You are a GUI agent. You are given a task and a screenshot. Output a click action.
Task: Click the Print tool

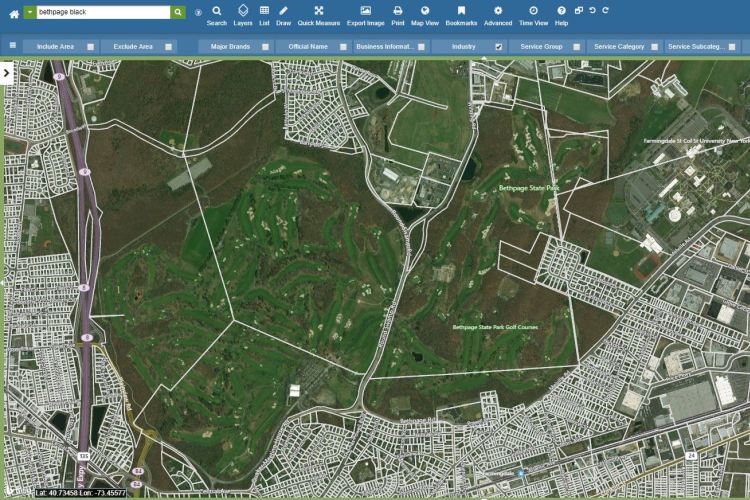click(397, 16)
